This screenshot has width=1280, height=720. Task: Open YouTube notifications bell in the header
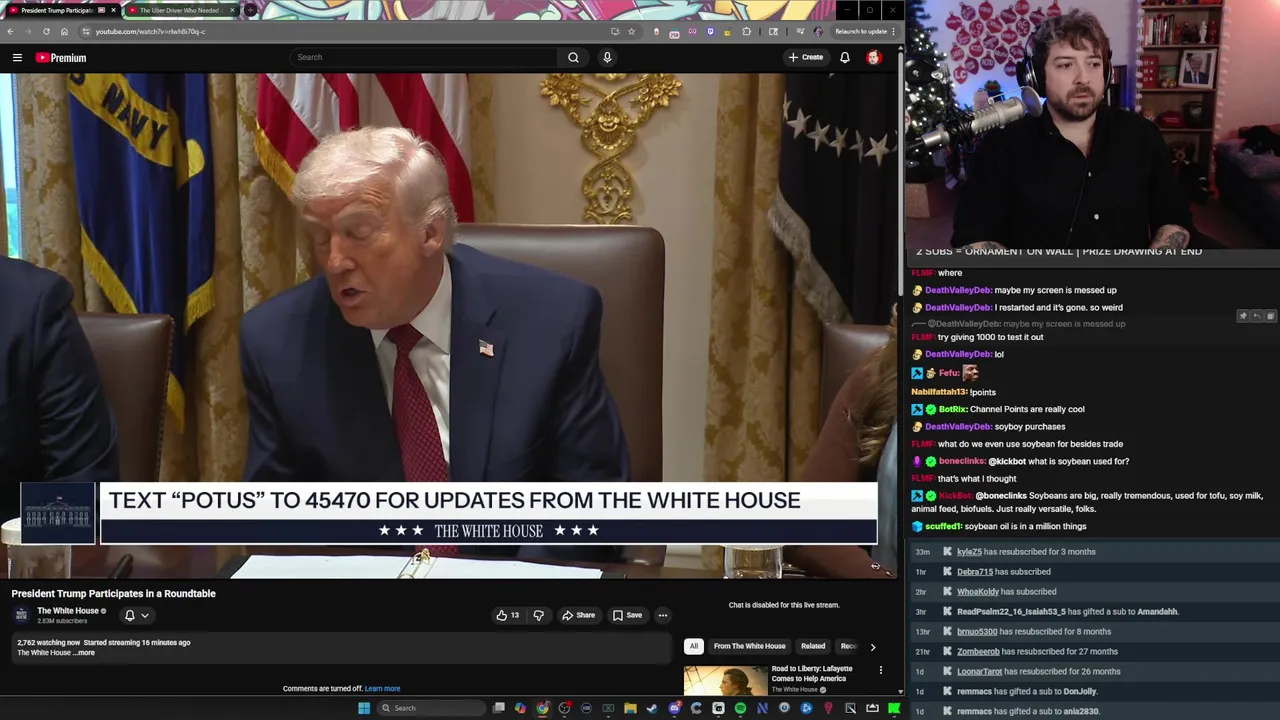[x=845, y=57]
